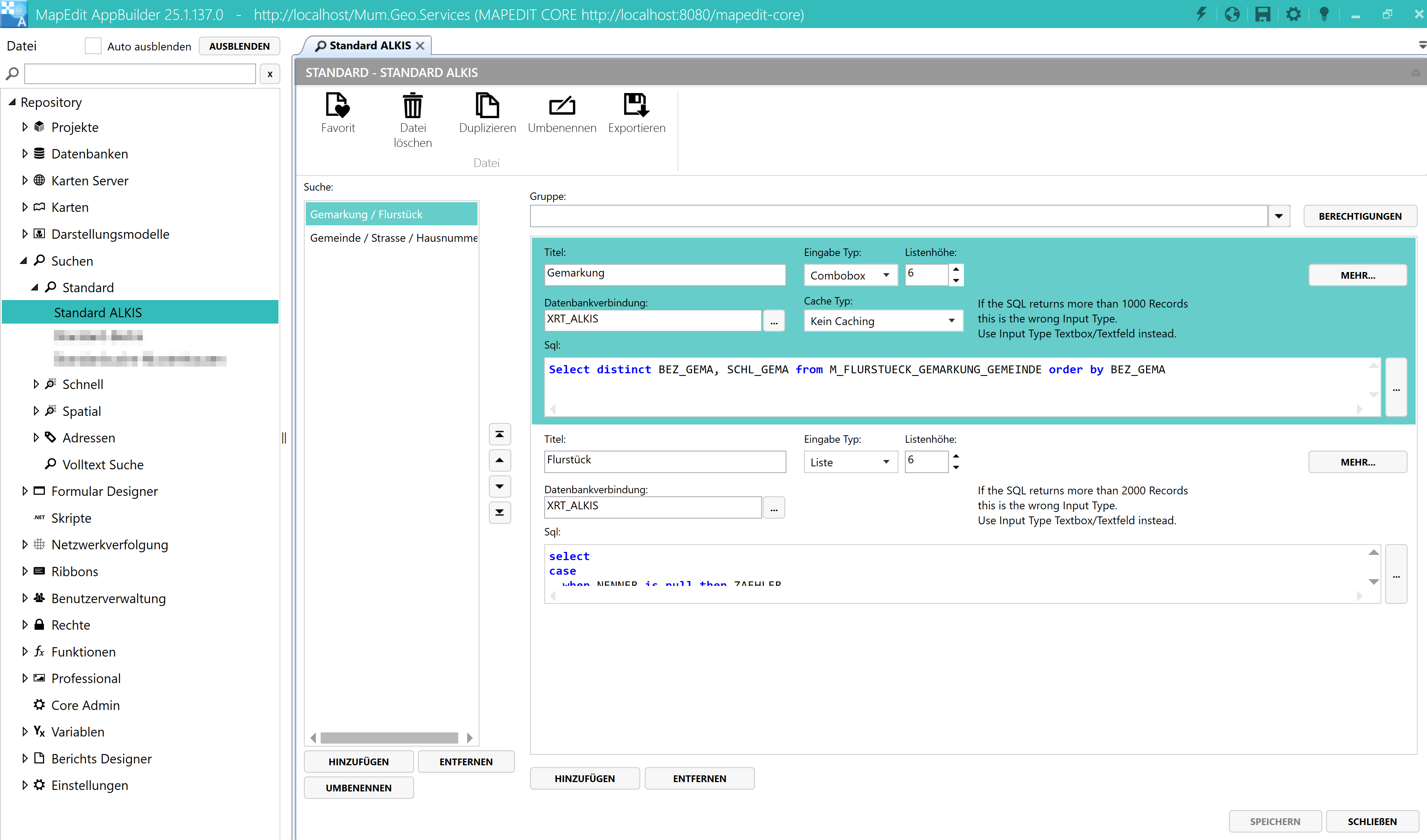Click the BERECHTIGUNGEN button

[1360, 216]
